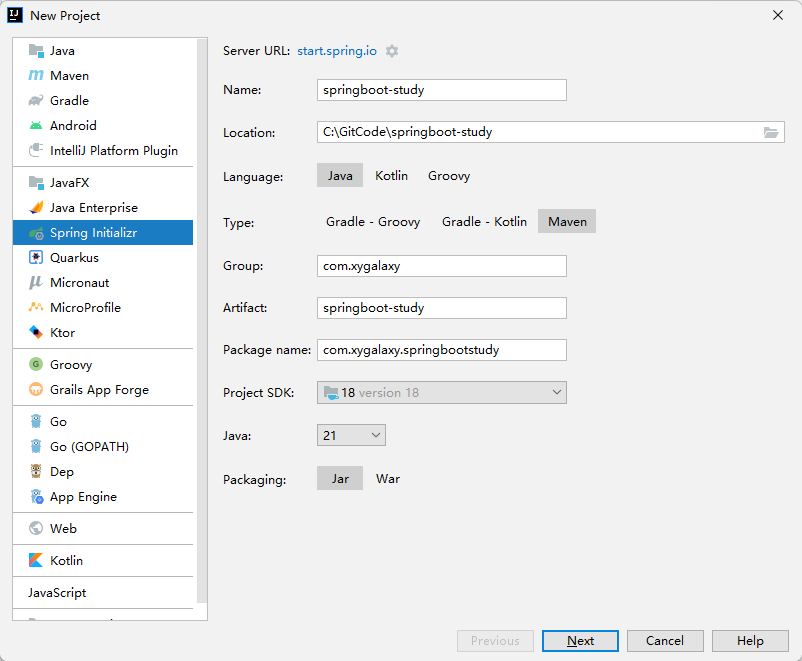
Task: Select Web project category
Action: coord(63,529)
